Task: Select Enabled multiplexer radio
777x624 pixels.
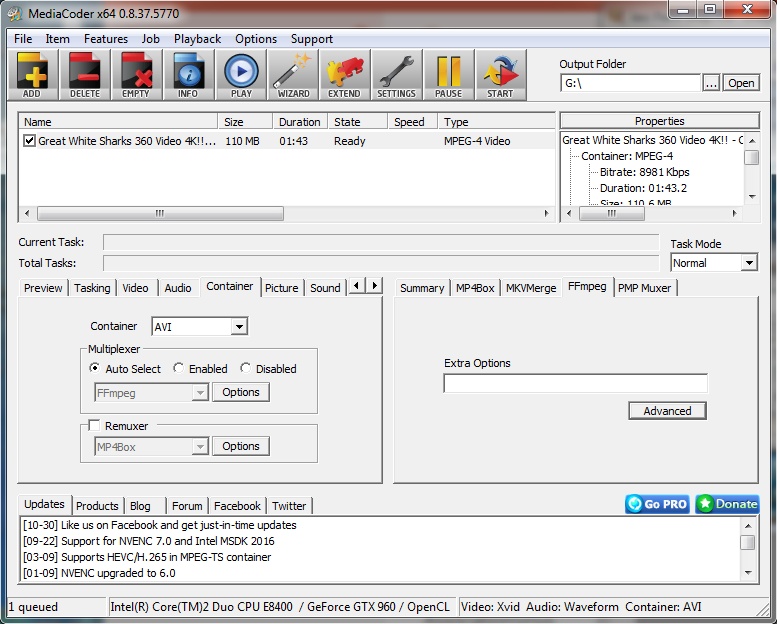Action: click(178, 368)
